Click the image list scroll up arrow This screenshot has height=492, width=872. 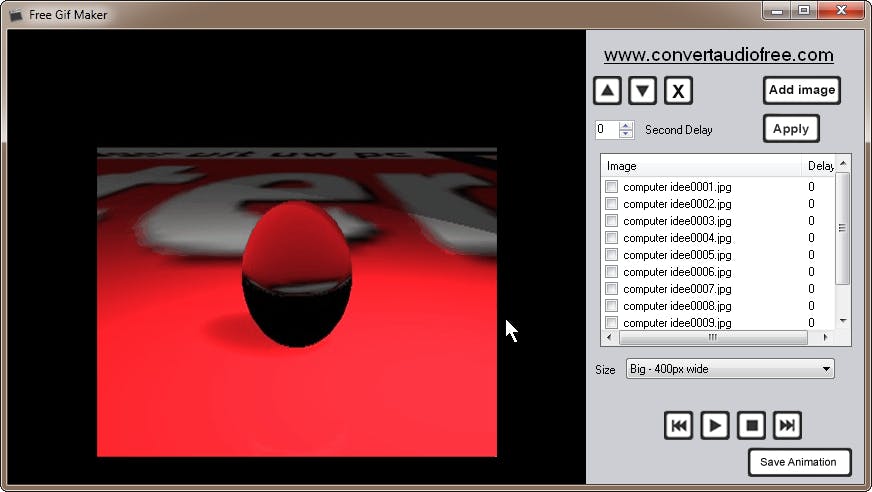(x=843, y=163)
